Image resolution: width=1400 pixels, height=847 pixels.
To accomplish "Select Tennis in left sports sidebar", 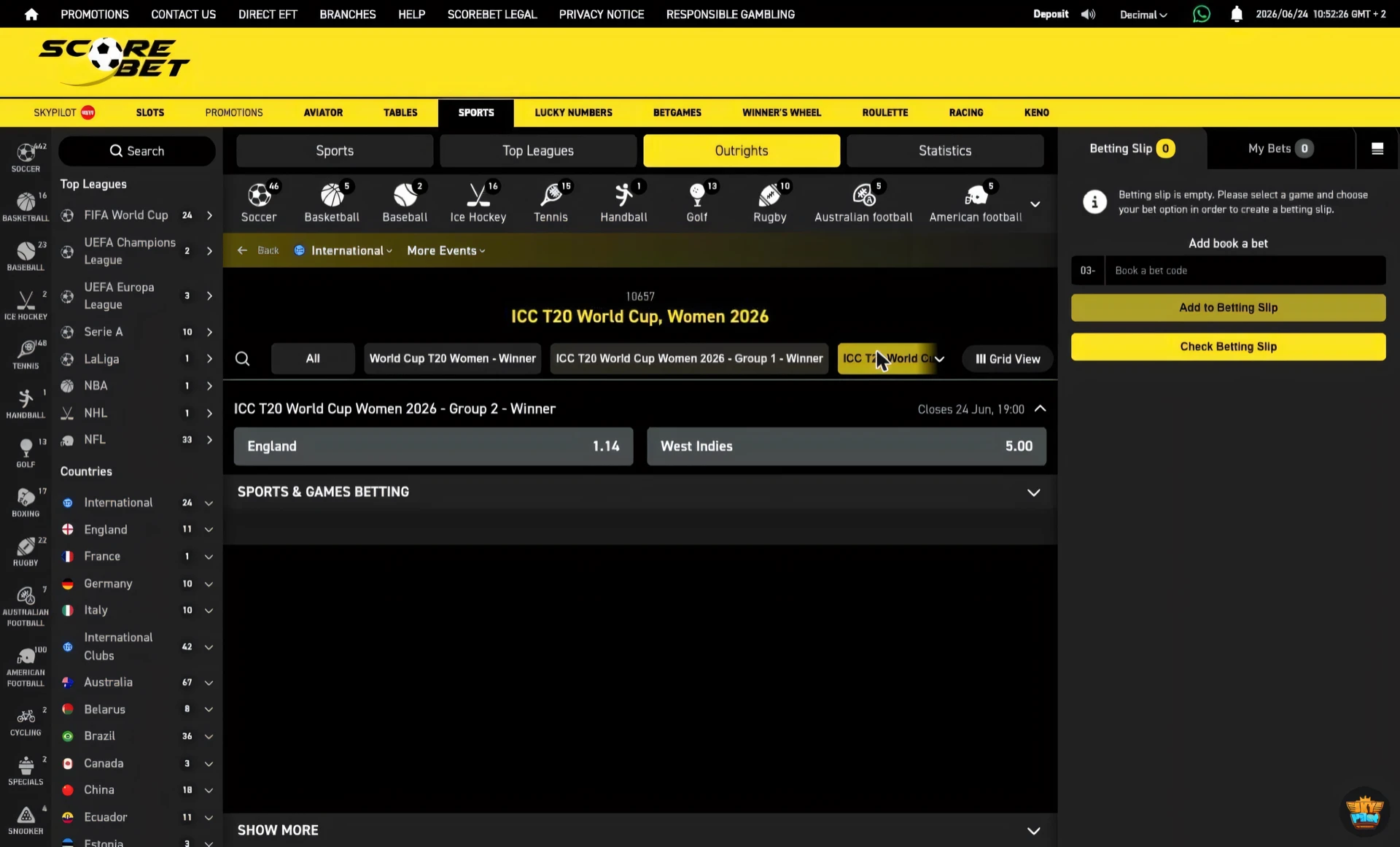I will [26, 354].
